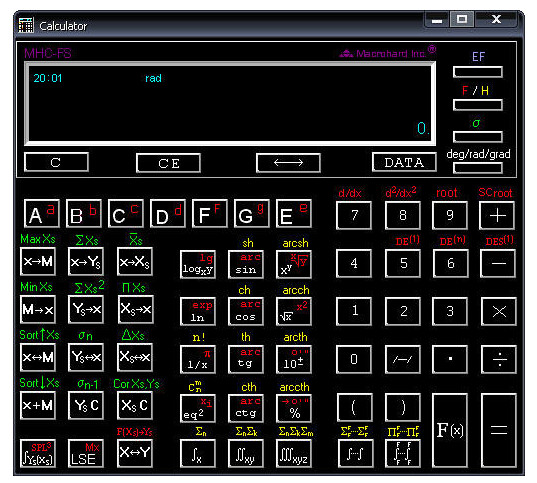Switch the deg/rad/grad angle mode button
The height and width of the screenshot is (483, 537).
point(478,168)
